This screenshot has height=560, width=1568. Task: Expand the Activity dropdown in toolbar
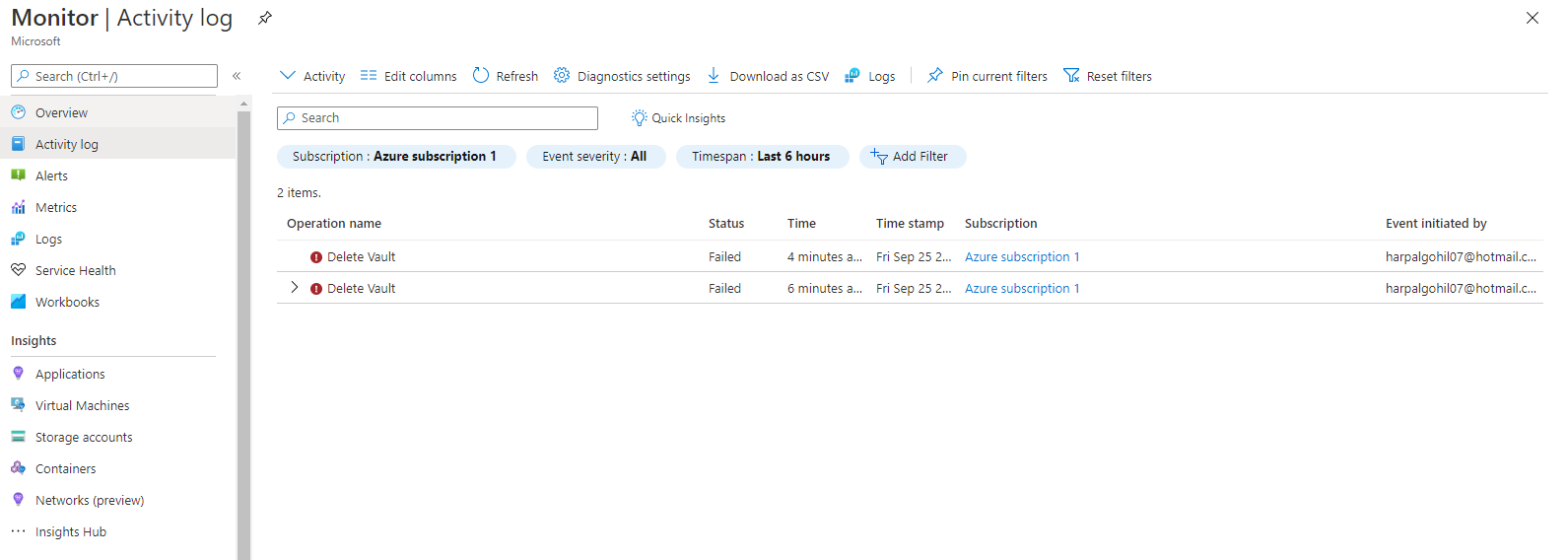[x=312, y=76]
